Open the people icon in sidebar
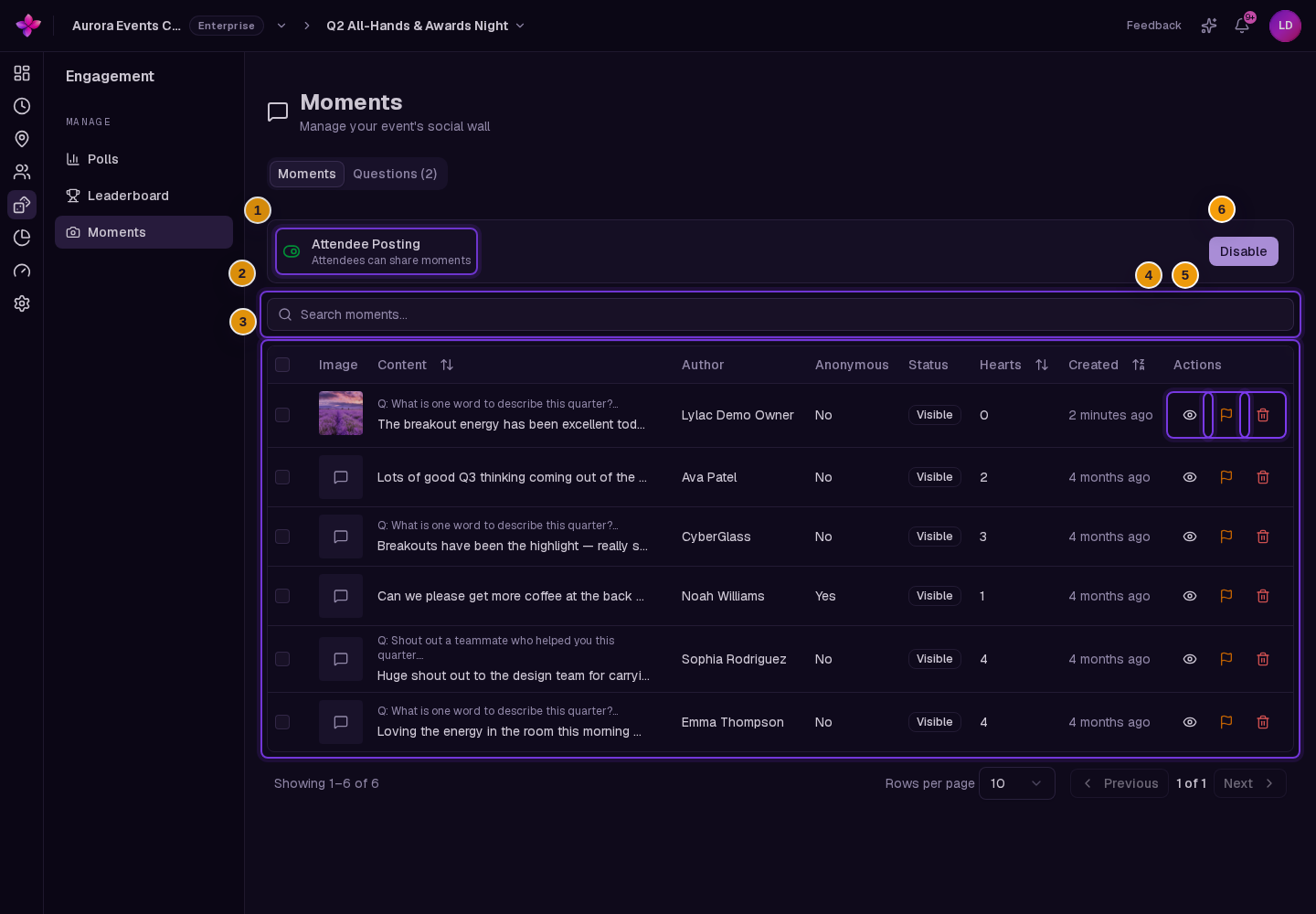Screen dimensions: 1316x914 [22, 172]
